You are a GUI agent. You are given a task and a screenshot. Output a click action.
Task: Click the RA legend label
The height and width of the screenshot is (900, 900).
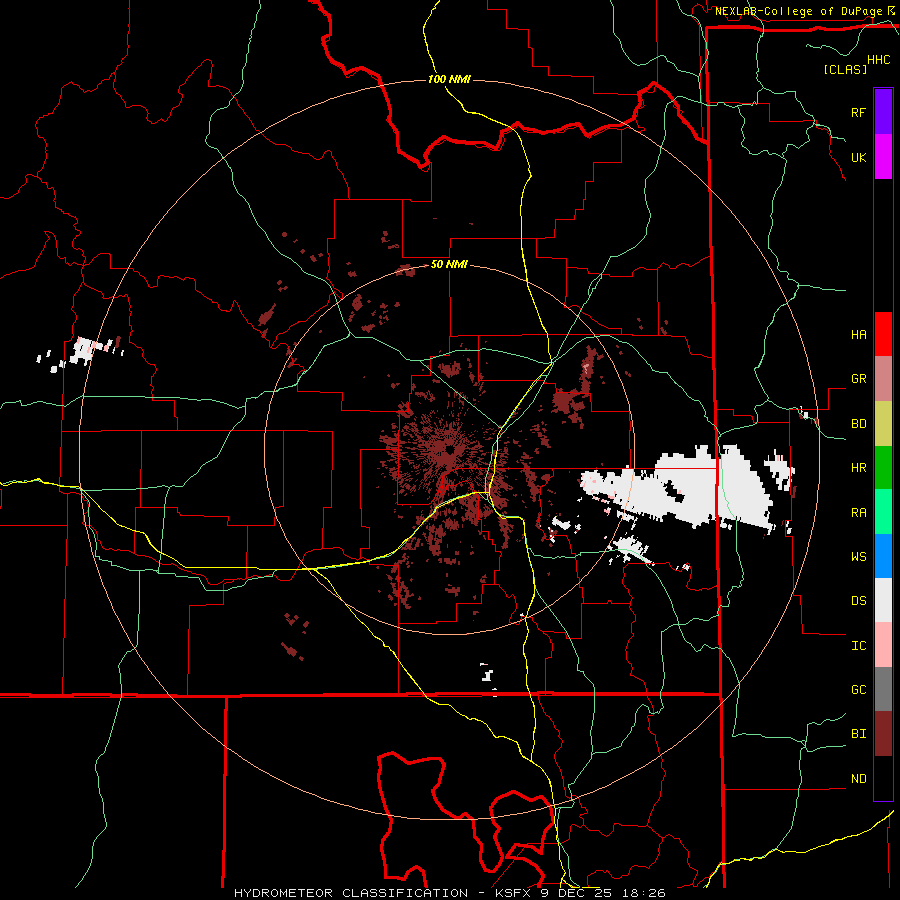[x=858, y=513]
